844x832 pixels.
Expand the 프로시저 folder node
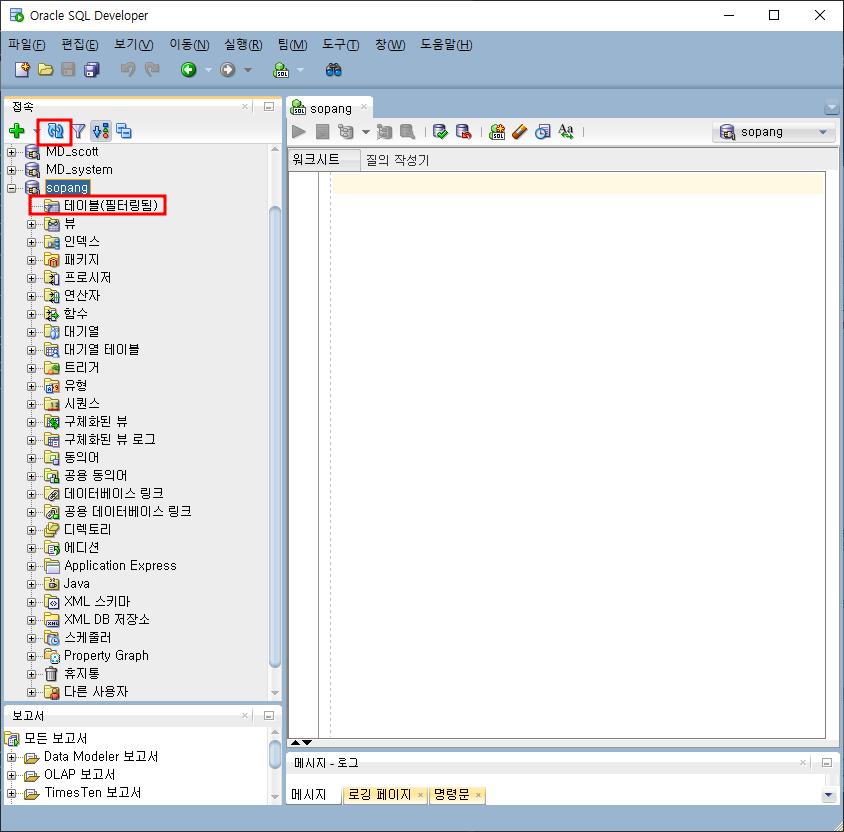tap(32, 278)
